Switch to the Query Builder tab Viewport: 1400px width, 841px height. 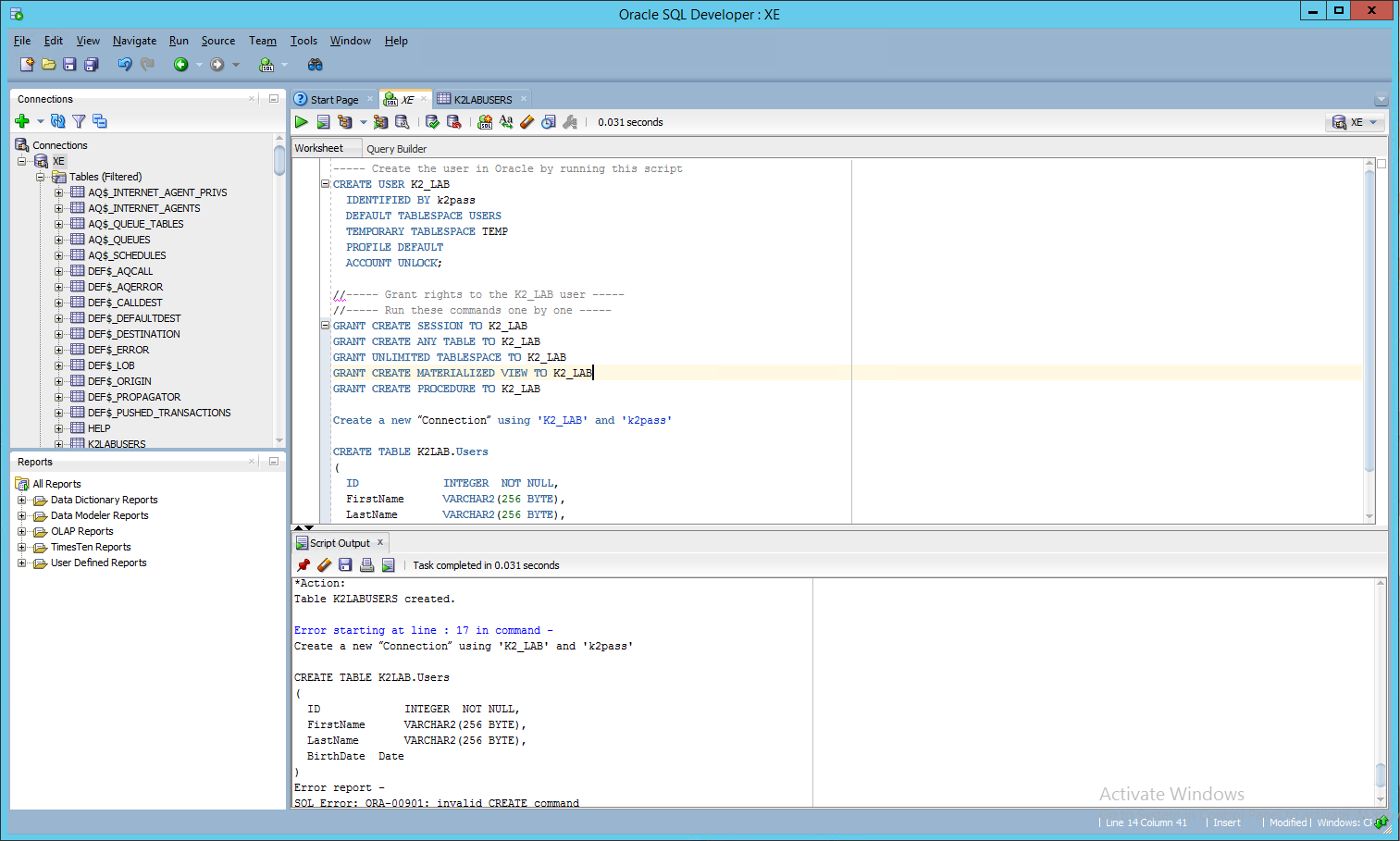[x=396, y=149]
